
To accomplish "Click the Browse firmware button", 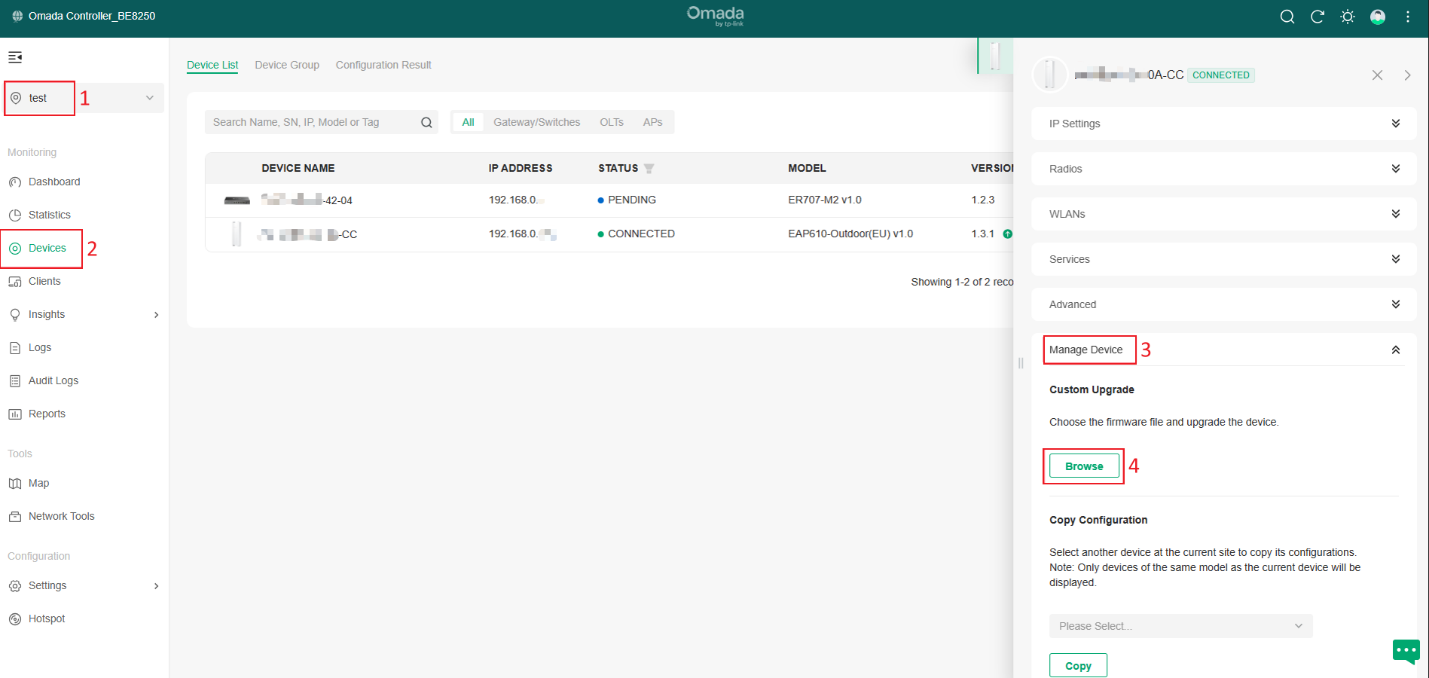I will pos(1084,466).
